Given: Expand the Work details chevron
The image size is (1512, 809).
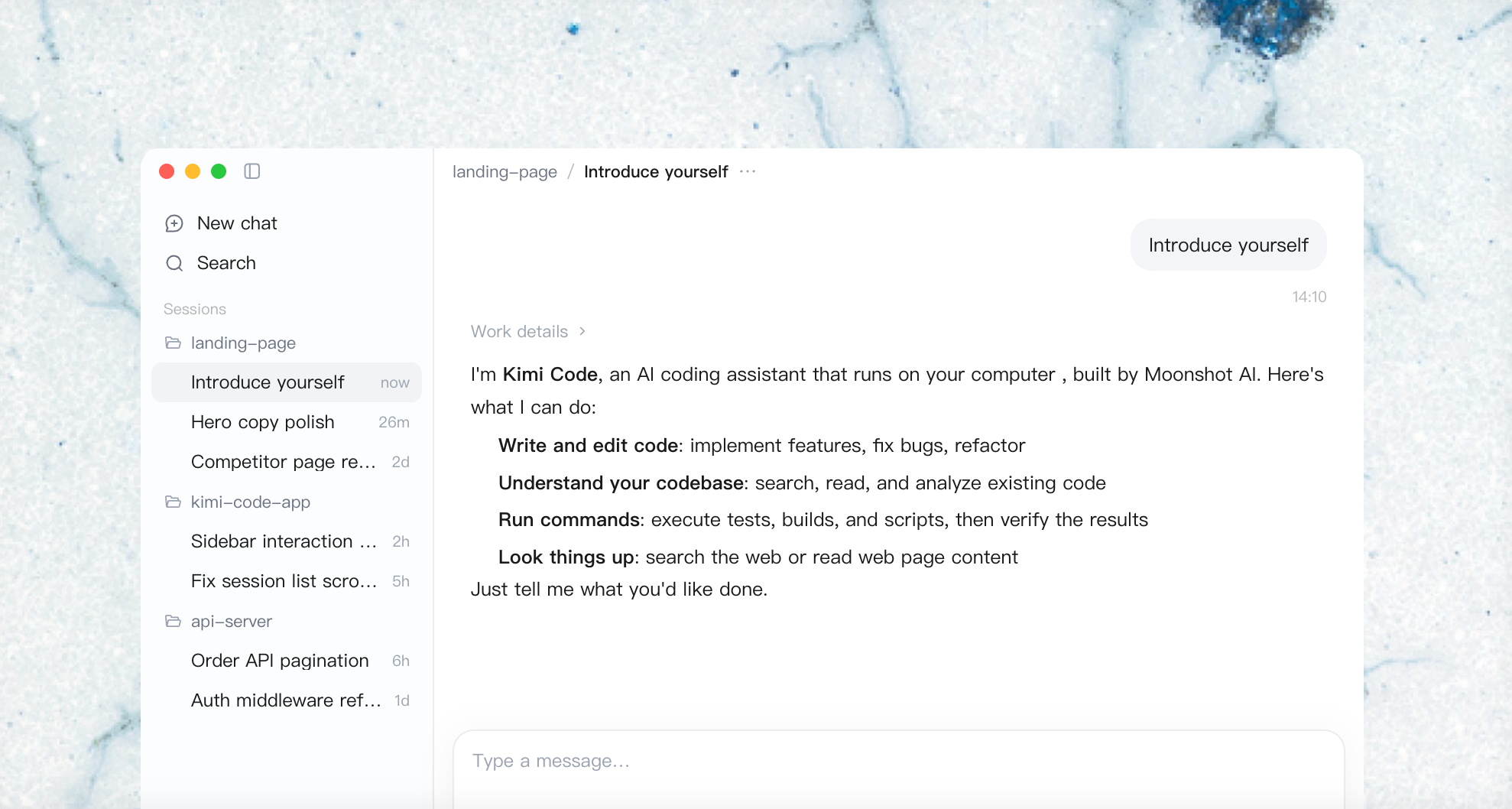Looking at the screenshot, I should click(582, 331).
